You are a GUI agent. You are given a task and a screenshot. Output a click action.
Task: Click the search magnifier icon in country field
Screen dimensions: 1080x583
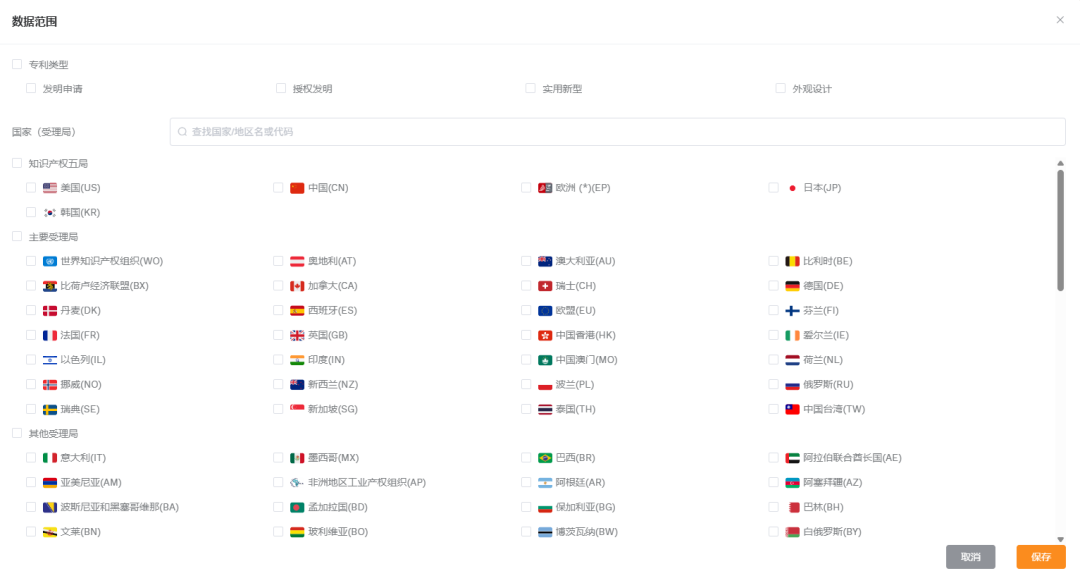(x=183, y=132)
